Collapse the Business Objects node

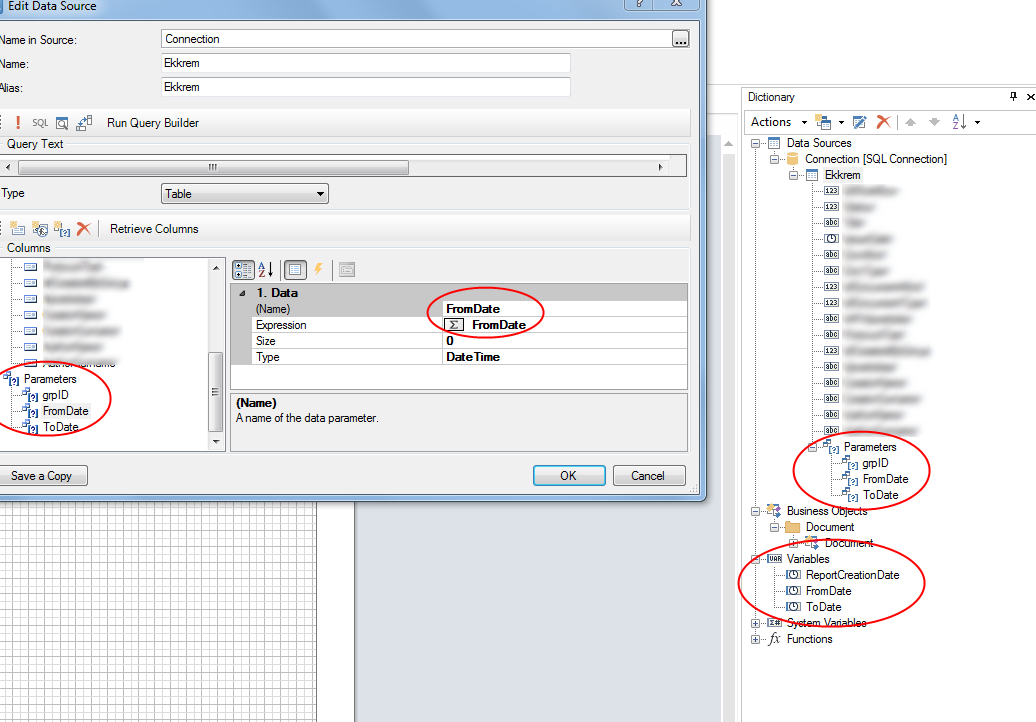pos(755,511)
